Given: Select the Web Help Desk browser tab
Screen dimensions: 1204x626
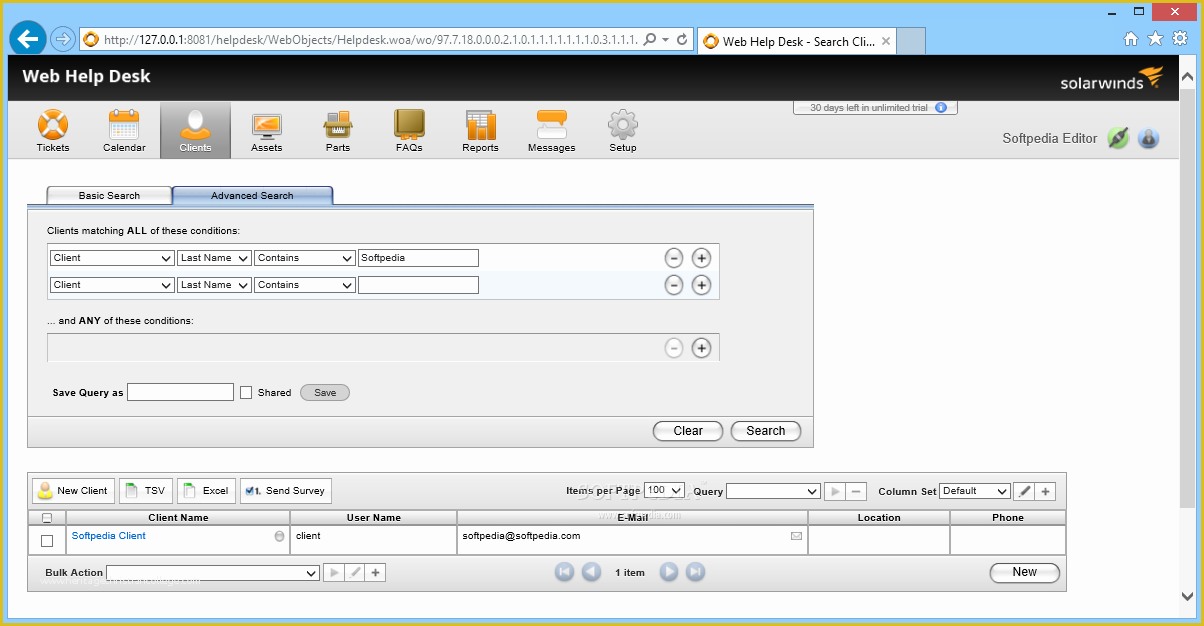Looking at the screenshot, I should pos(798,41).
